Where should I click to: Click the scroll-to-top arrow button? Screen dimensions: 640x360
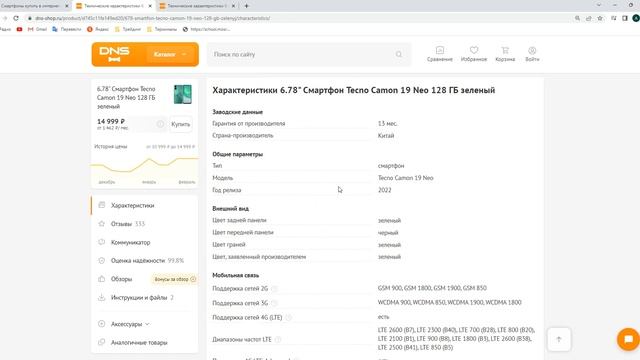click(x=559, y=339)
